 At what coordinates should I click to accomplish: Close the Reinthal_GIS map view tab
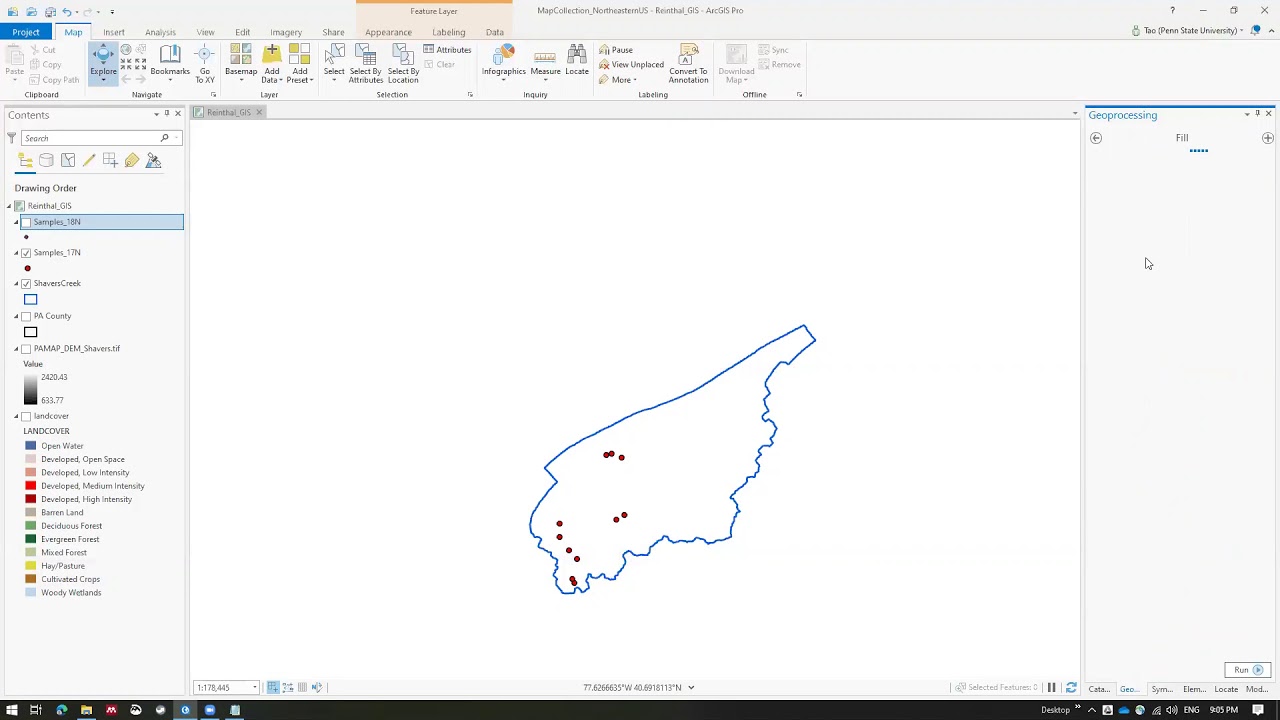point(259,112)
